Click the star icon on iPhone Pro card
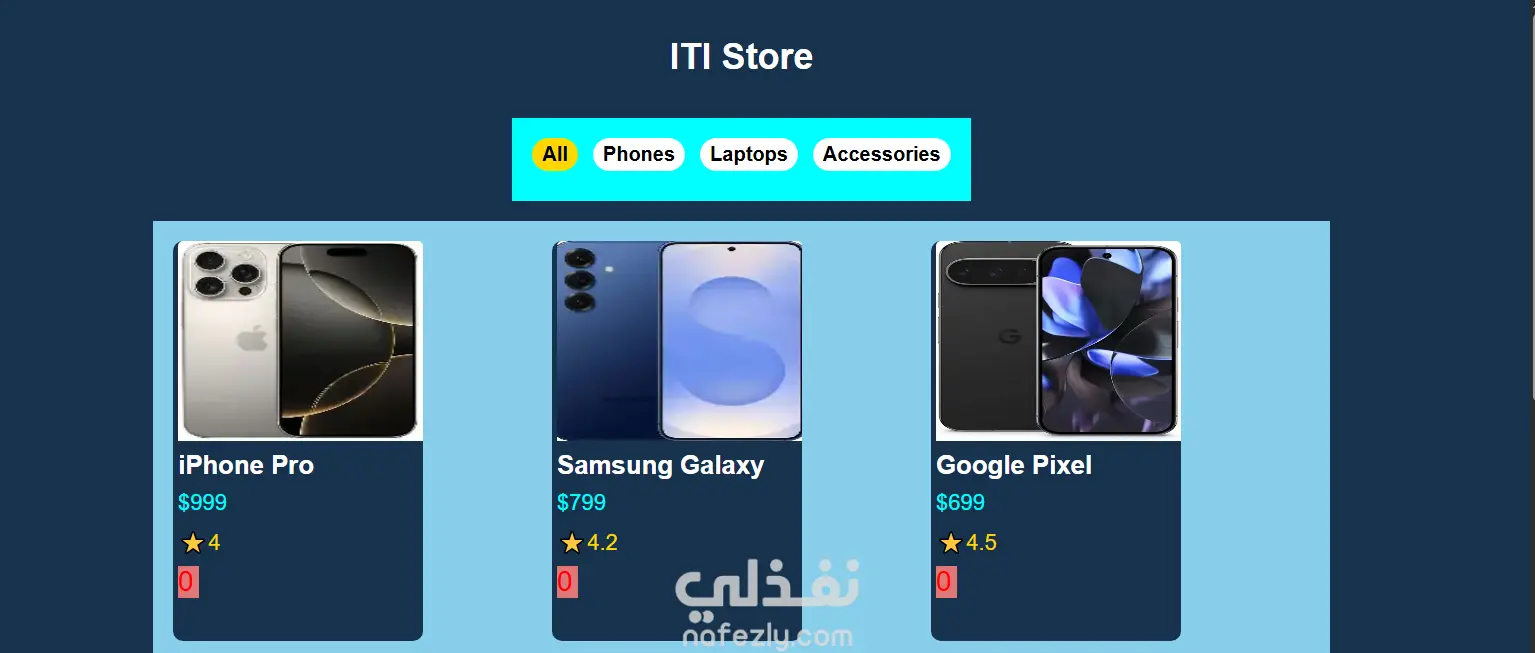The height and width of the screenshot is (653, 1535). (193, 543)
